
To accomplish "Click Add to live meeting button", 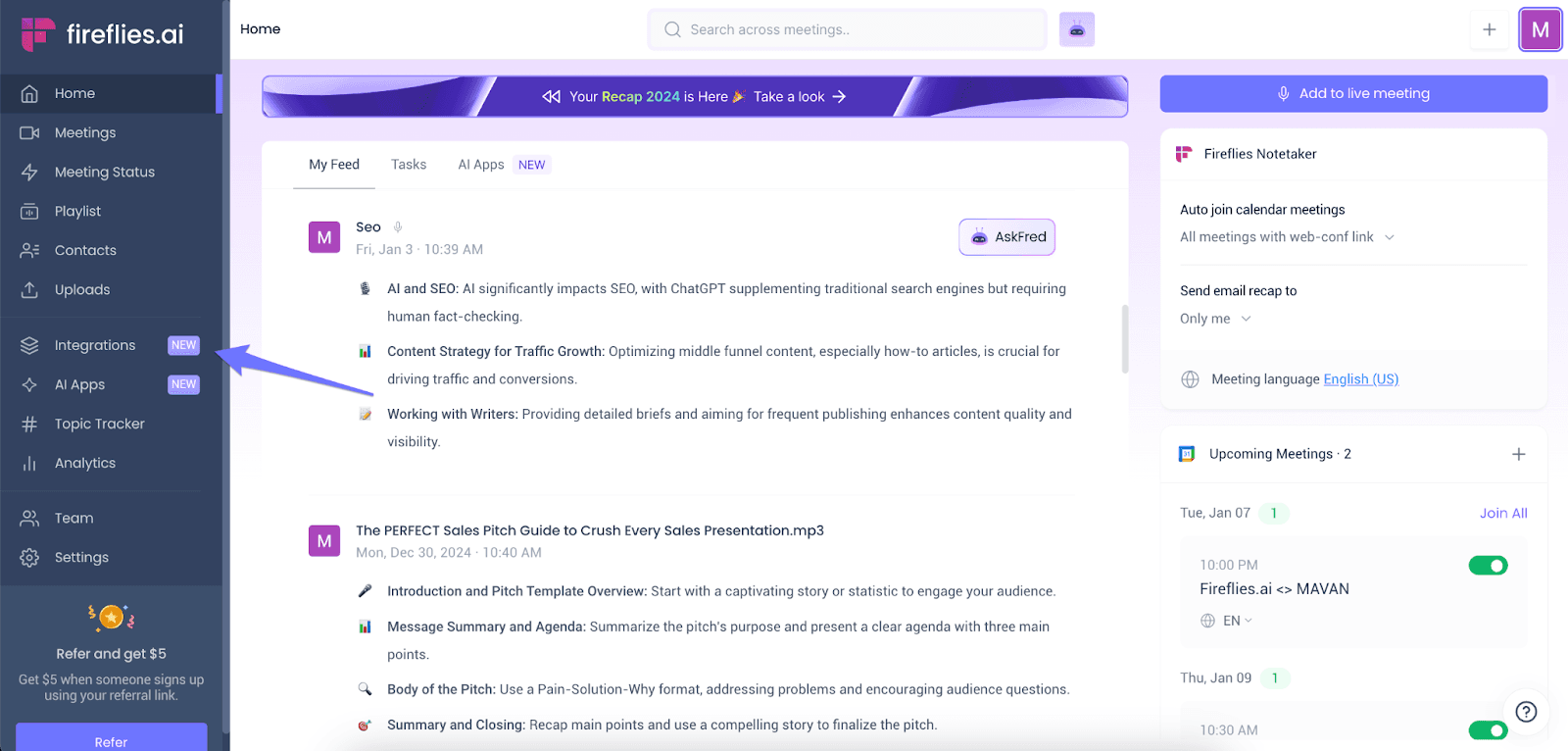I will 1353,94.
